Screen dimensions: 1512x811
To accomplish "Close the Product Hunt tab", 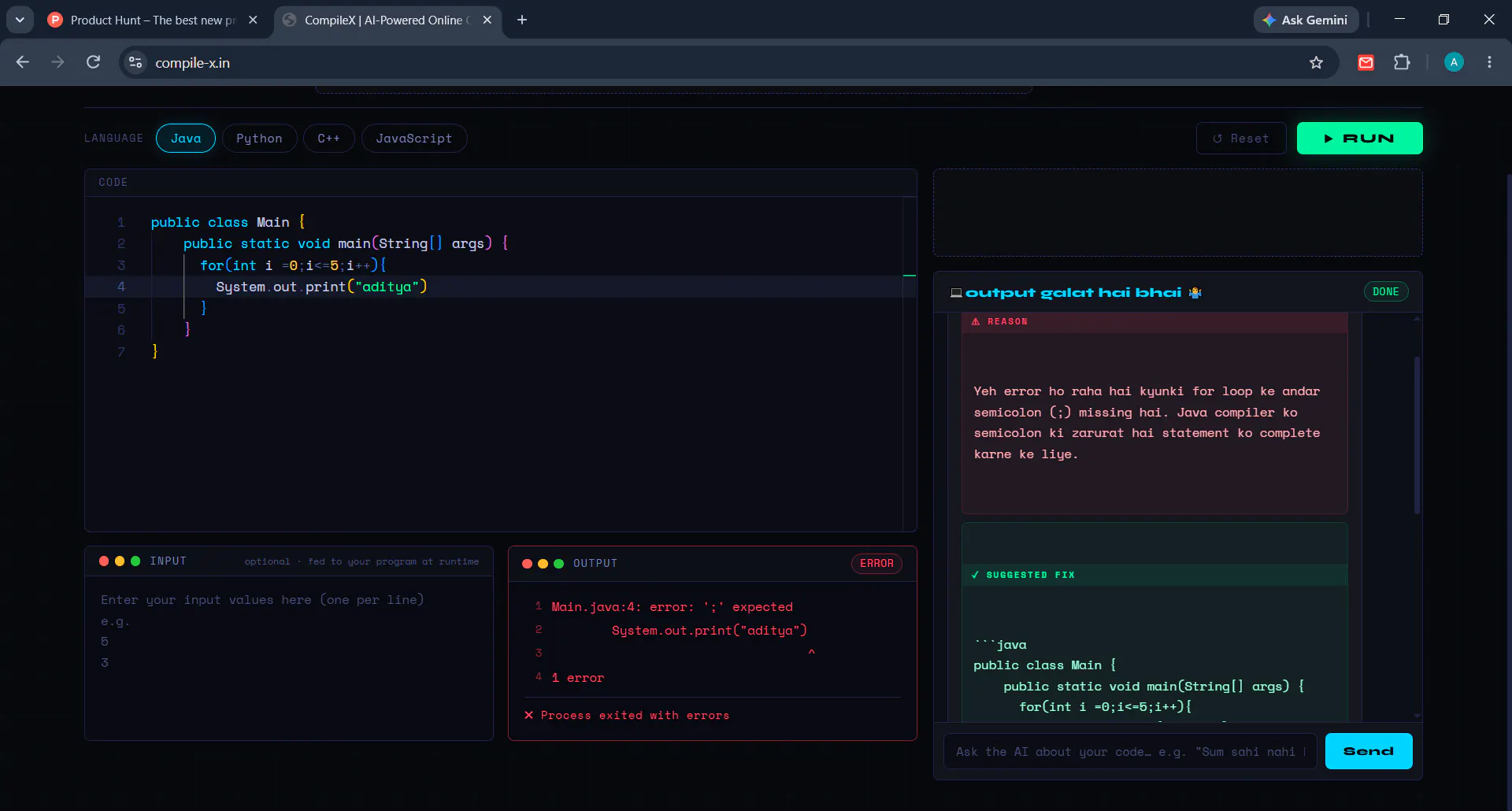I will [253, 20].
